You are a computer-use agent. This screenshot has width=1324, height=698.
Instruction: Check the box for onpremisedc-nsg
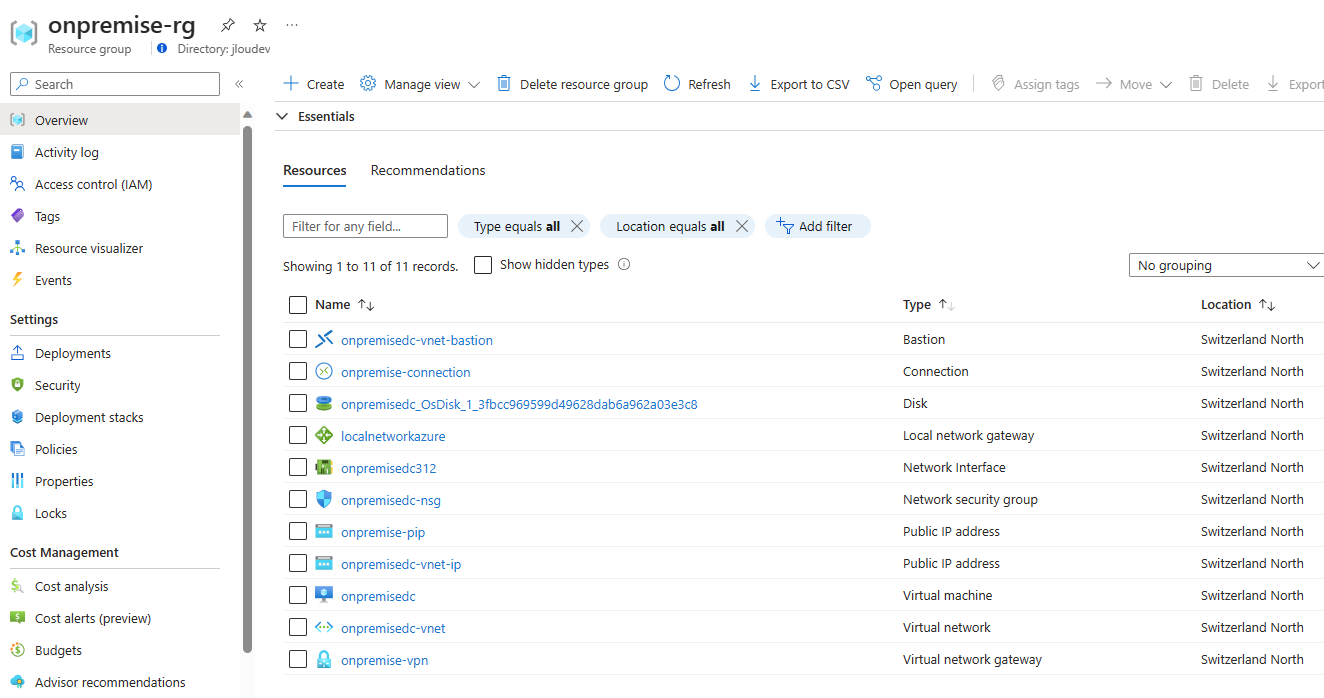coord(298,500)
